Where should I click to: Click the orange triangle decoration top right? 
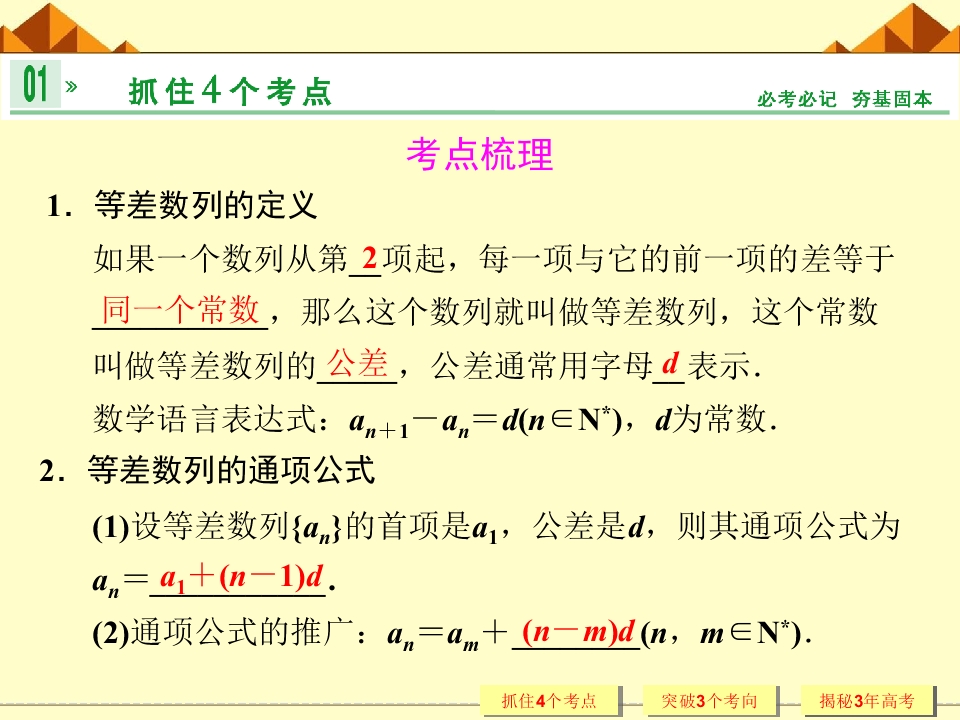(892, 28)
